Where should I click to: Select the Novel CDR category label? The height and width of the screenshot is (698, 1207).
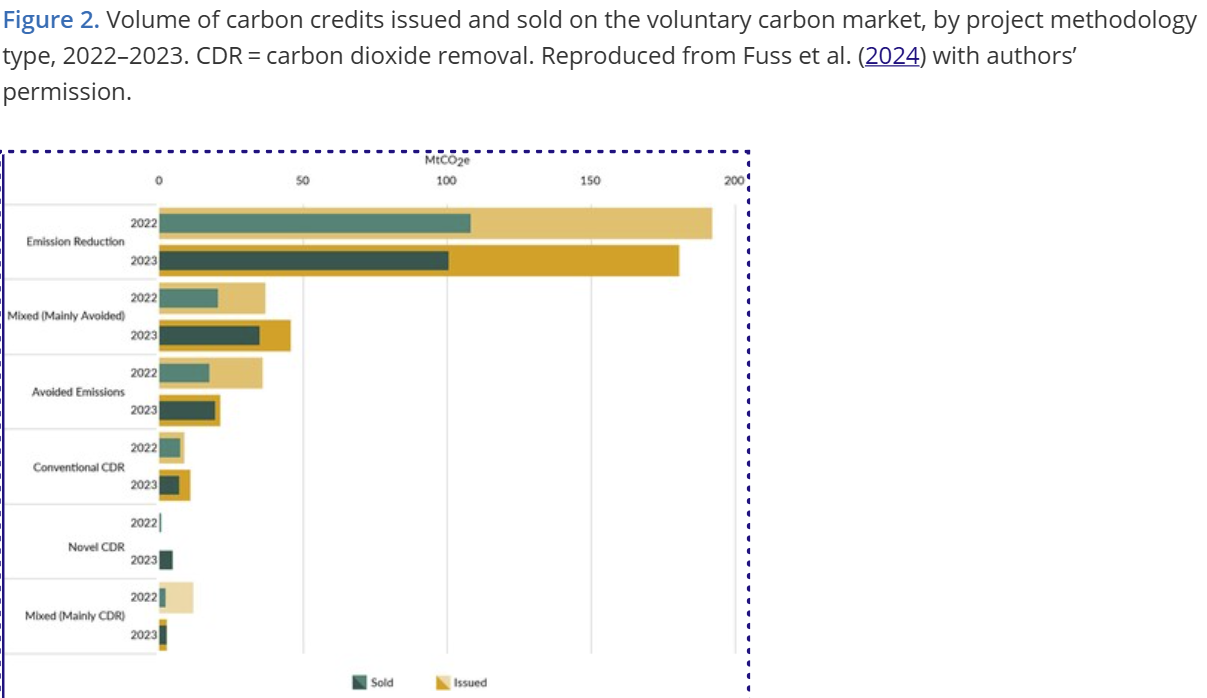point(96,546)
